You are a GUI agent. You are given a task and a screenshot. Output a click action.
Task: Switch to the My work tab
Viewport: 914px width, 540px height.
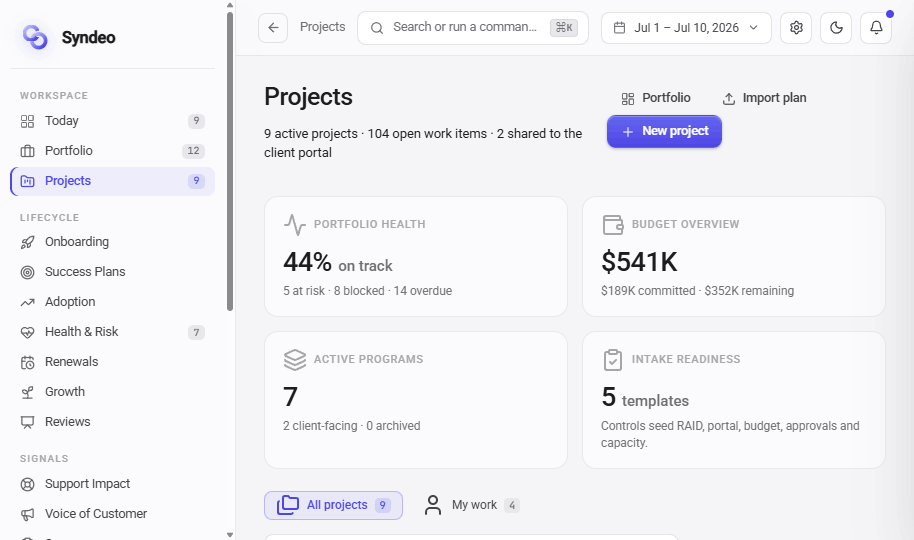(472, 505)
